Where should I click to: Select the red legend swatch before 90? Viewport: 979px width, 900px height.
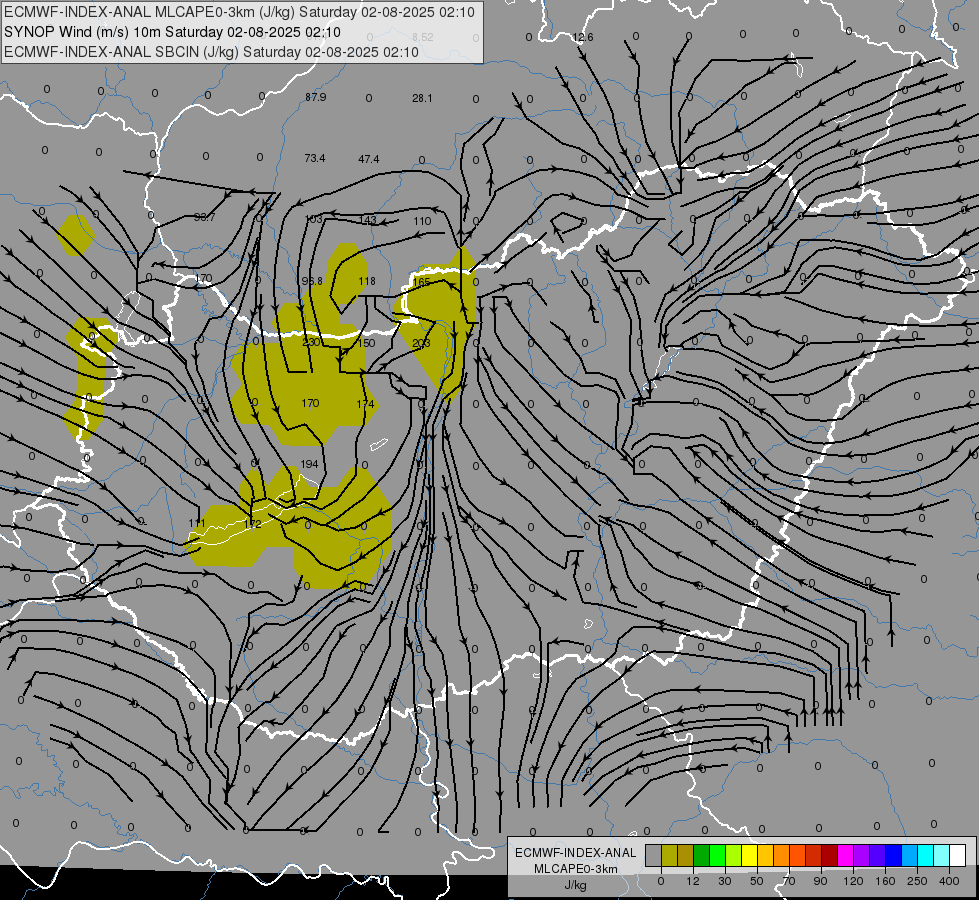(x=814, y=856)
